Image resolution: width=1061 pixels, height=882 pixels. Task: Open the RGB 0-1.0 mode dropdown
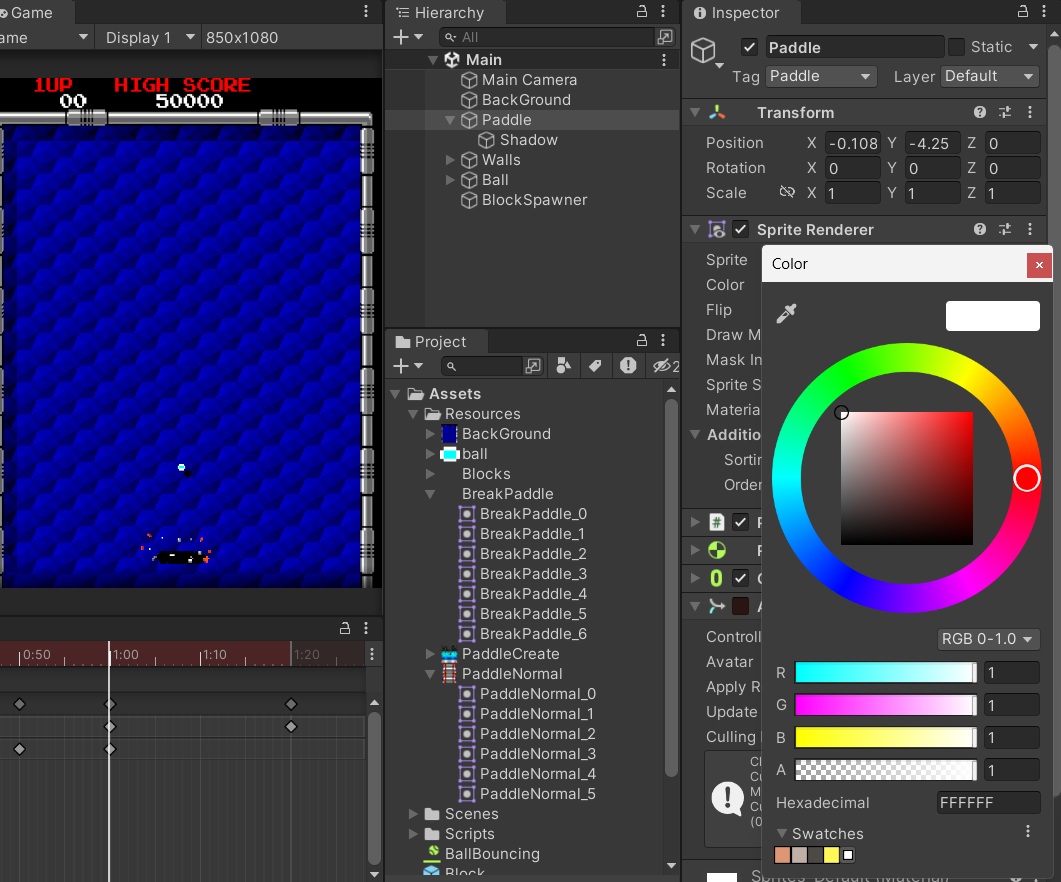pyautogui.click(x=988, y=638)
